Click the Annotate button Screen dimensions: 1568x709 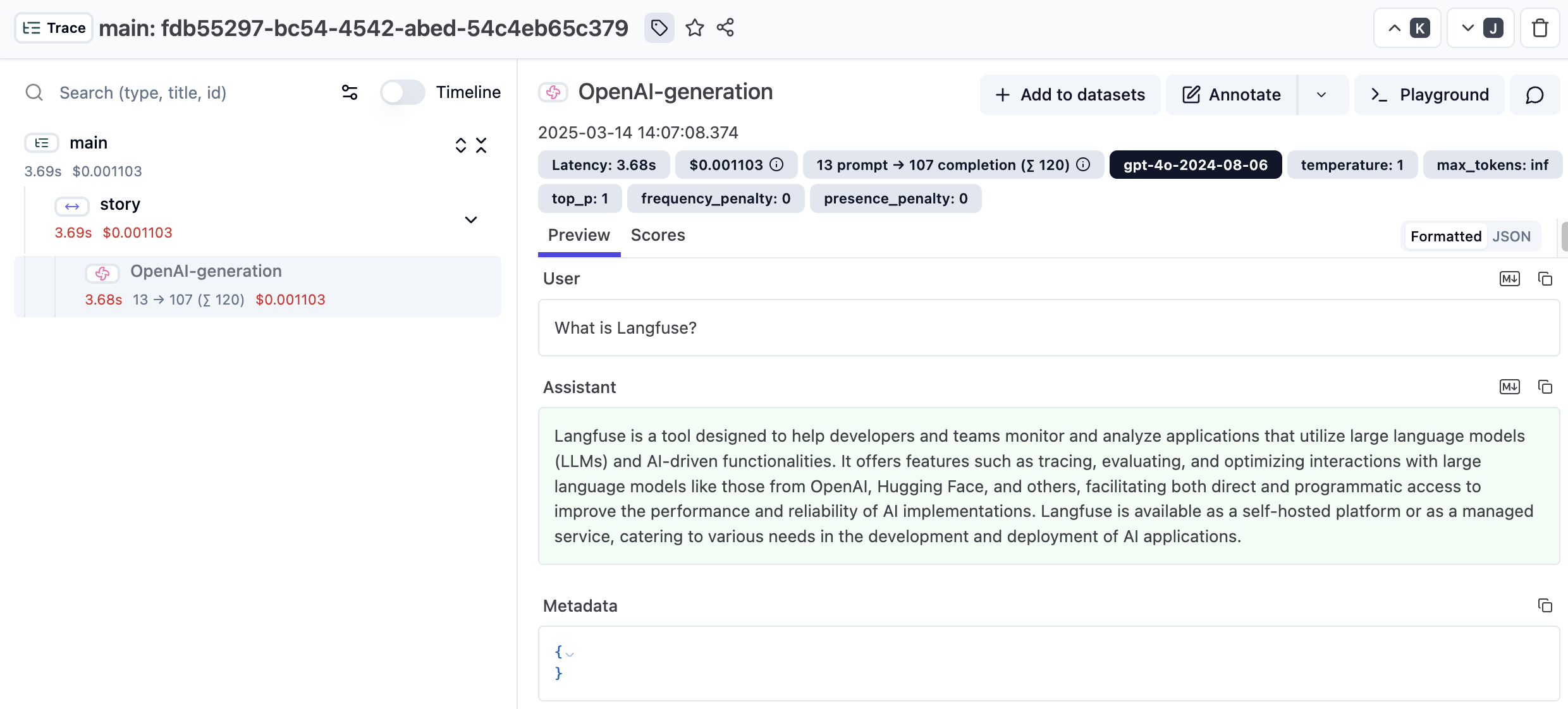pyautogui.click(x=1232, y=95)
